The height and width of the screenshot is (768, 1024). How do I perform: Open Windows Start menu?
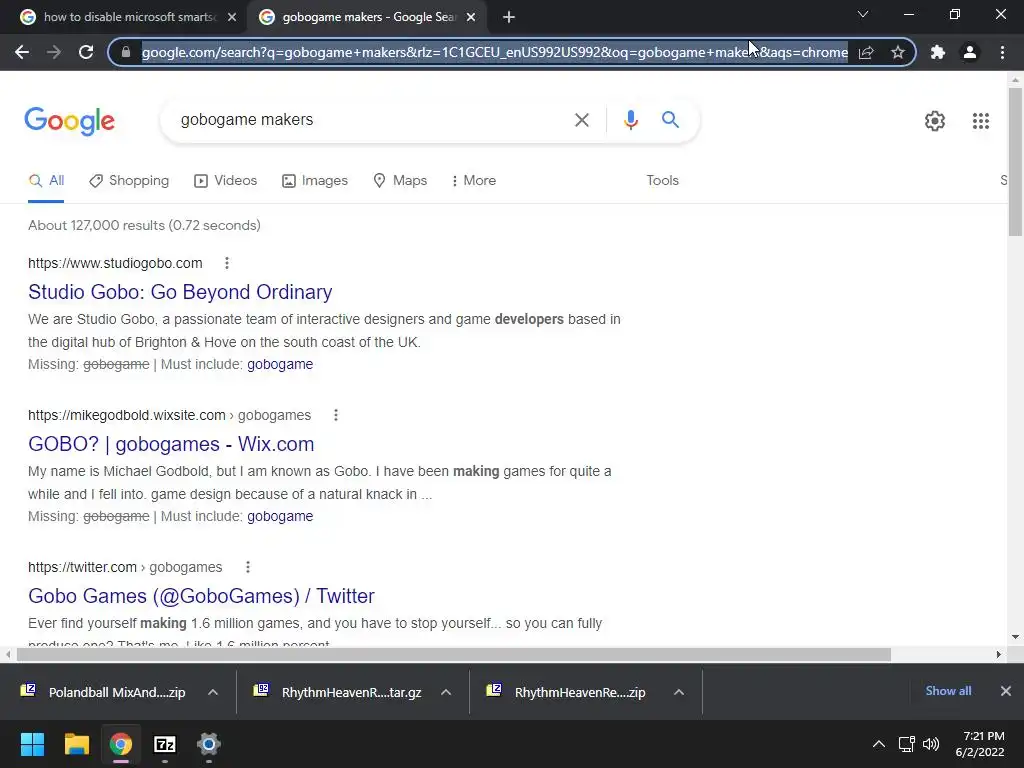tap(32, 744)
